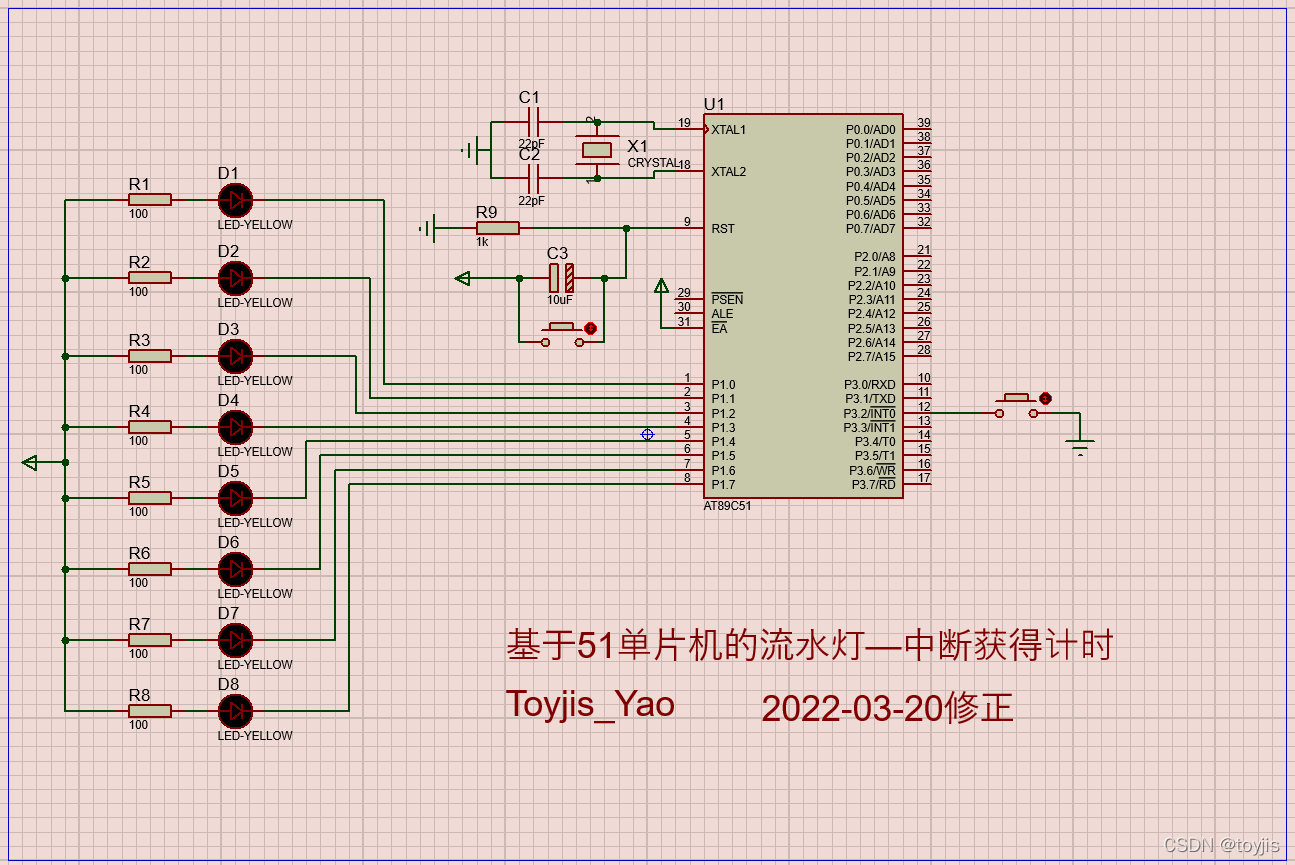Click the P1.7 pin label
Screen dimensions: 1295x865
[x=723, y=485]
